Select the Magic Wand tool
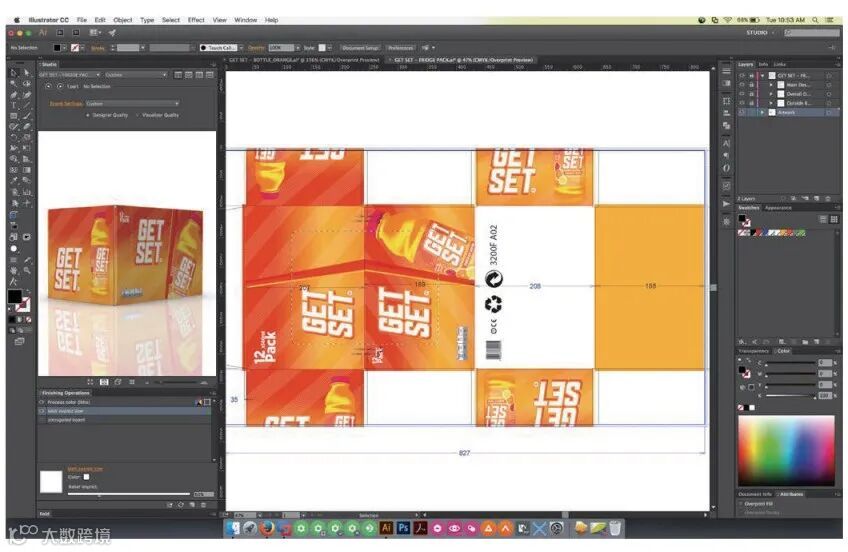848x552 pixels. pos(14,83)
